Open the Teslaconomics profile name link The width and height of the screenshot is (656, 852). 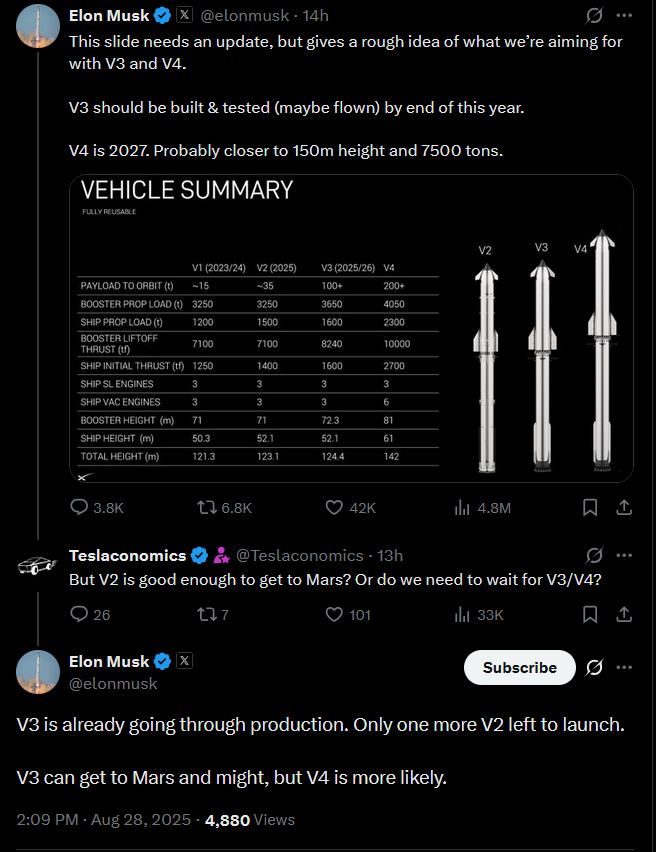pos(127,555)
